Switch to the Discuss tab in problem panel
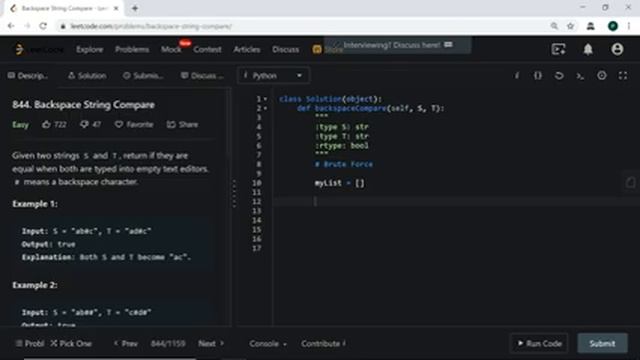The height and width of the screenshot is (360, 640). [x=202, y=76]
